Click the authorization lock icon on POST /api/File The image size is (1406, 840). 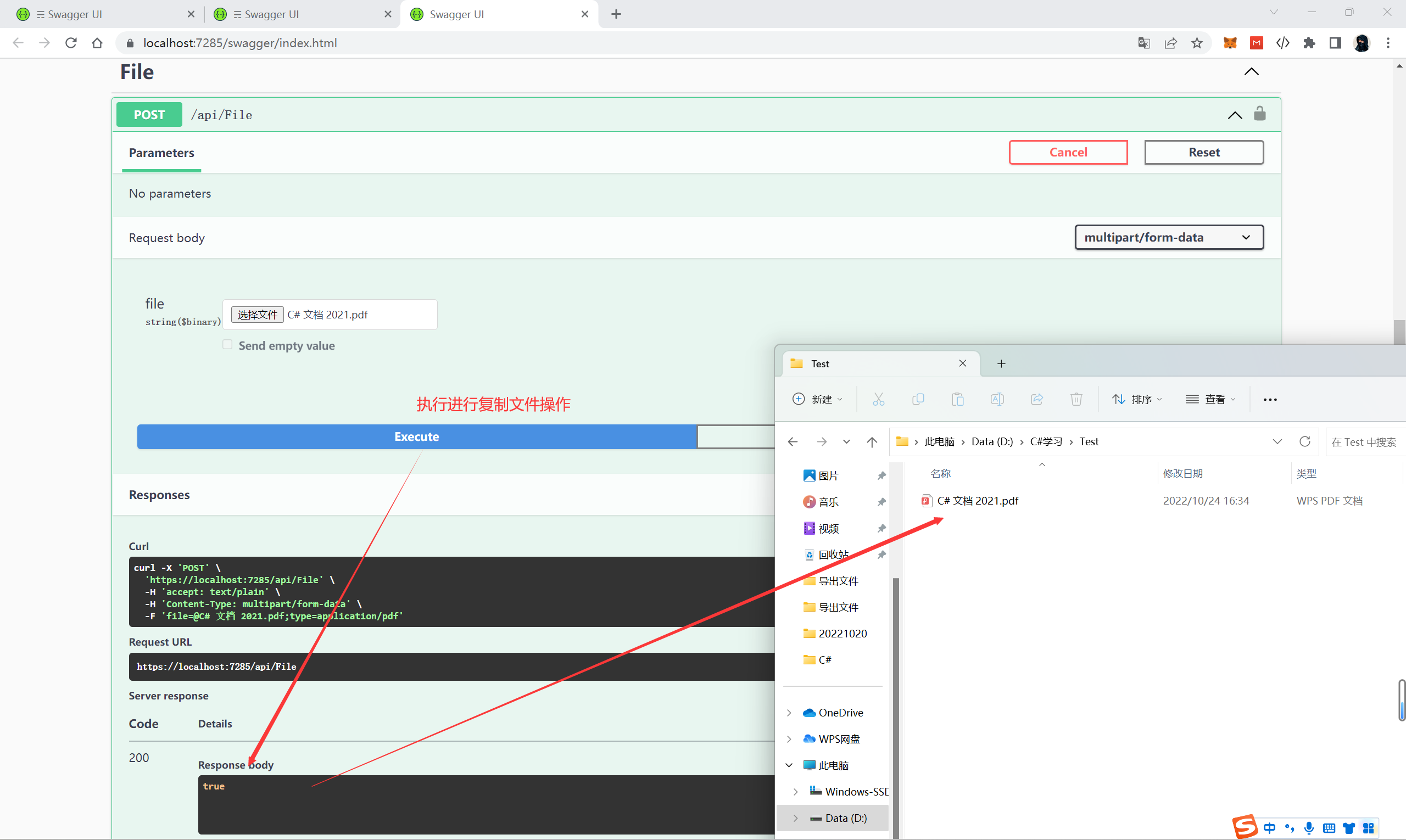(x=1259, y=114)
